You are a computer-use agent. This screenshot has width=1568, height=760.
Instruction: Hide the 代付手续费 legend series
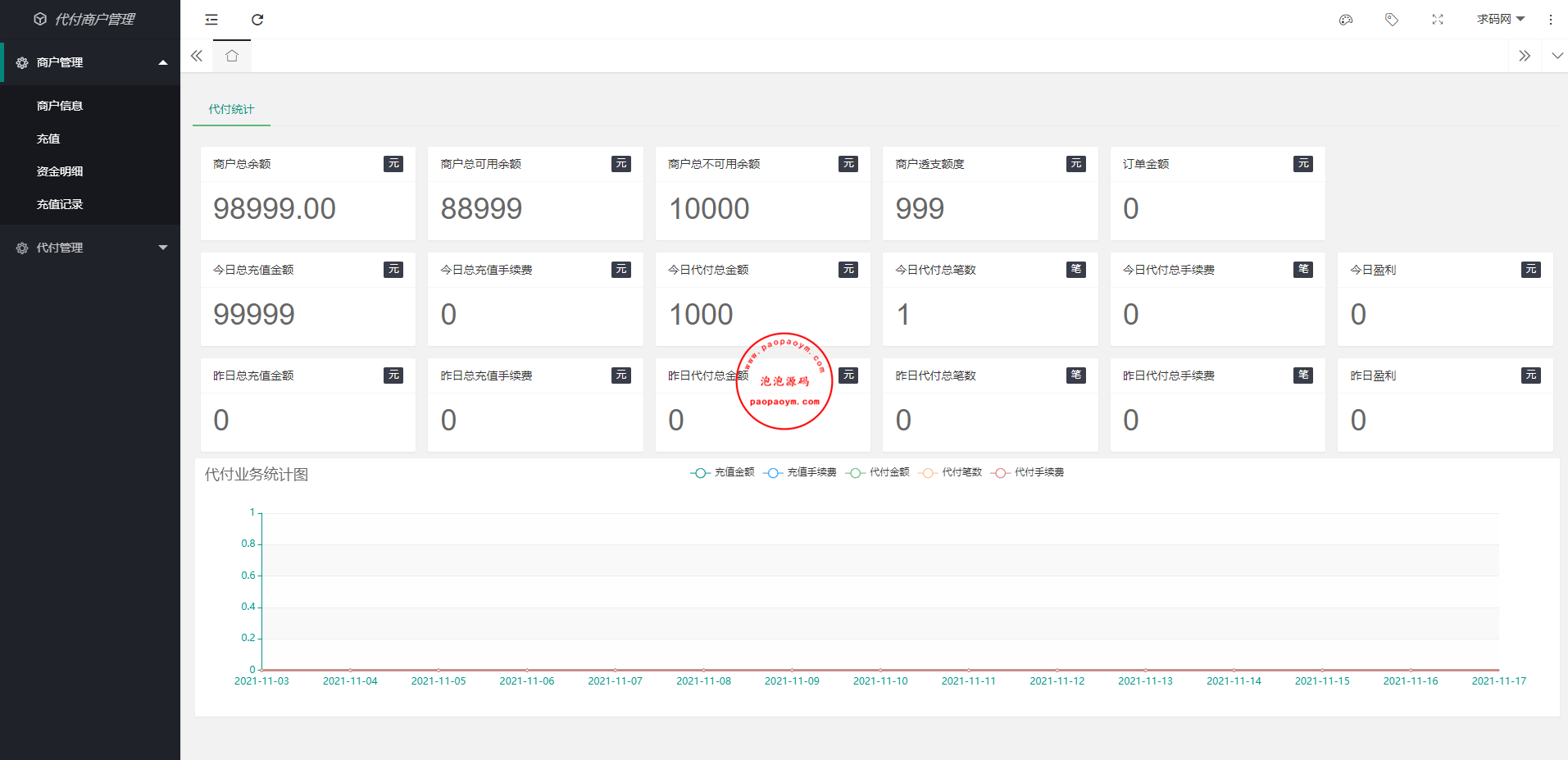[1028, 472]
